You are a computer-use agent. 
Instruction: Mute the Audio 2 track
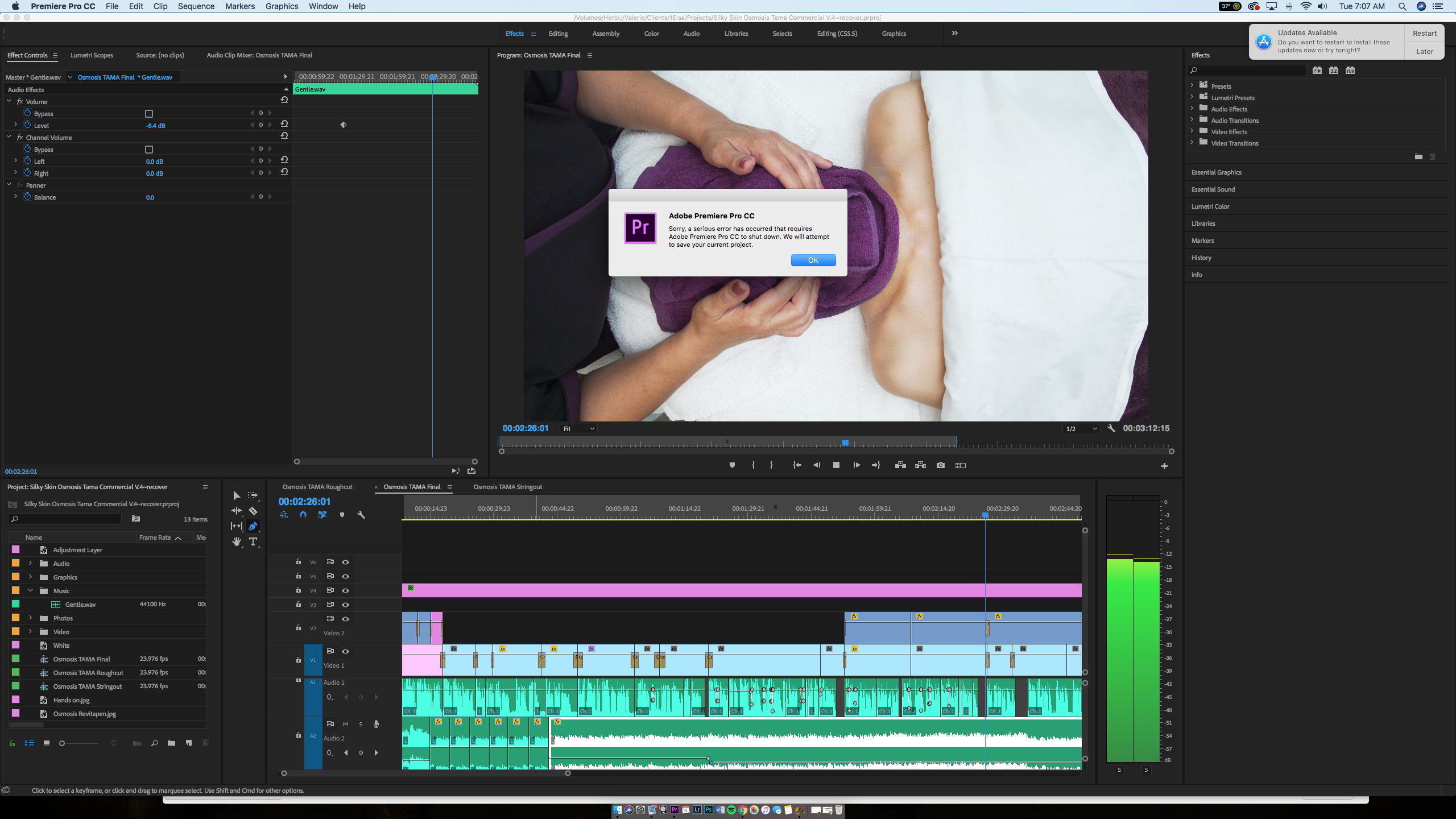(345, 724)
